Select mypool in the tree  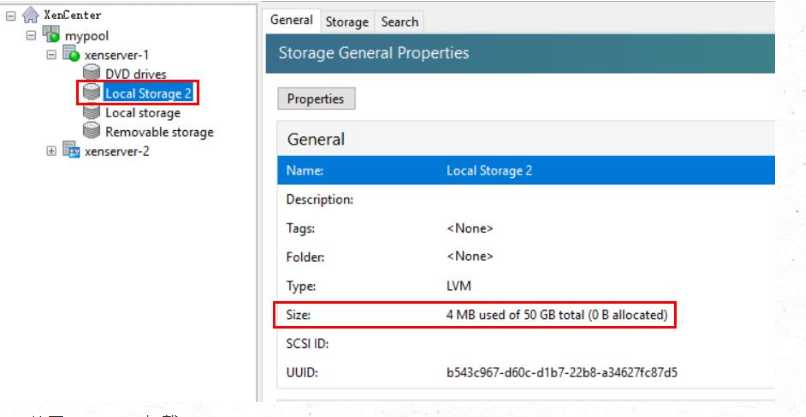87,36
